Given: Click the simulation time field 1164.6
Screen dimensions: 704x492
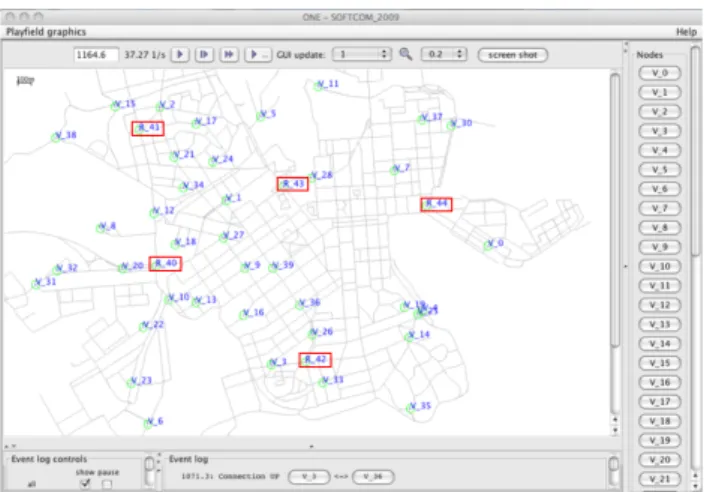Looking at the screenshot, I should [x=96, y=55].
